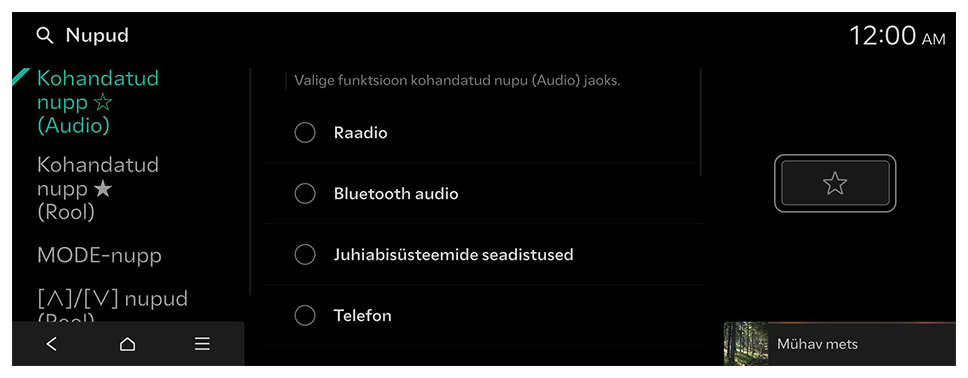Open search with the magnifier icon
The height and width of the screenshot is (378, 968).
click(45, 36)
